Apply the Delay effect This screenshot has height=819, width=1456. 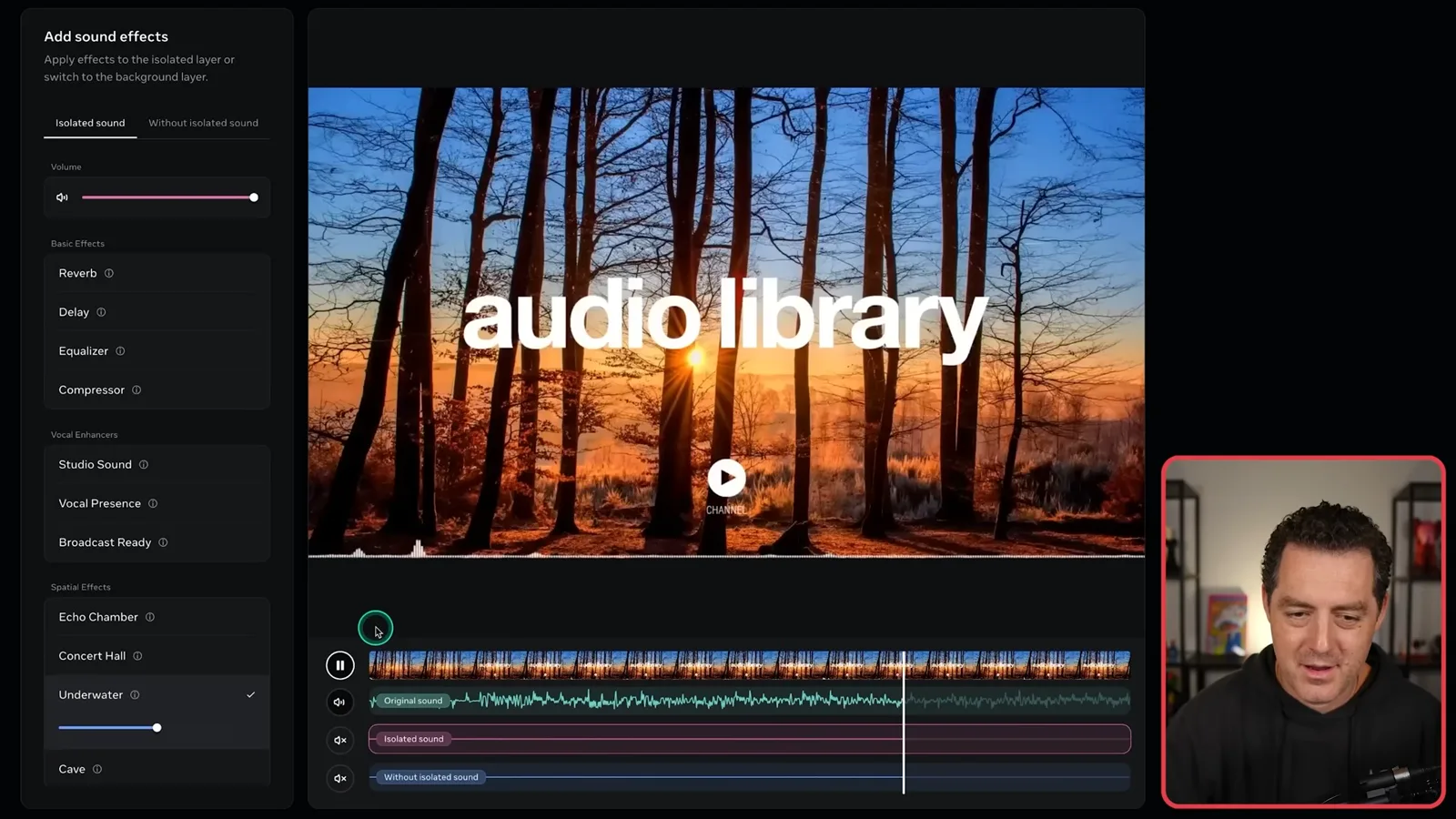click(157, 312)
